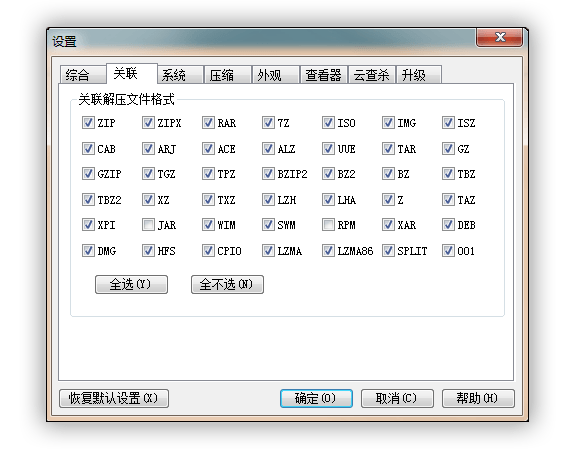Uncheck the ZIP format checkbox
The width and height of the screenshot is (582, 452).
88,123
